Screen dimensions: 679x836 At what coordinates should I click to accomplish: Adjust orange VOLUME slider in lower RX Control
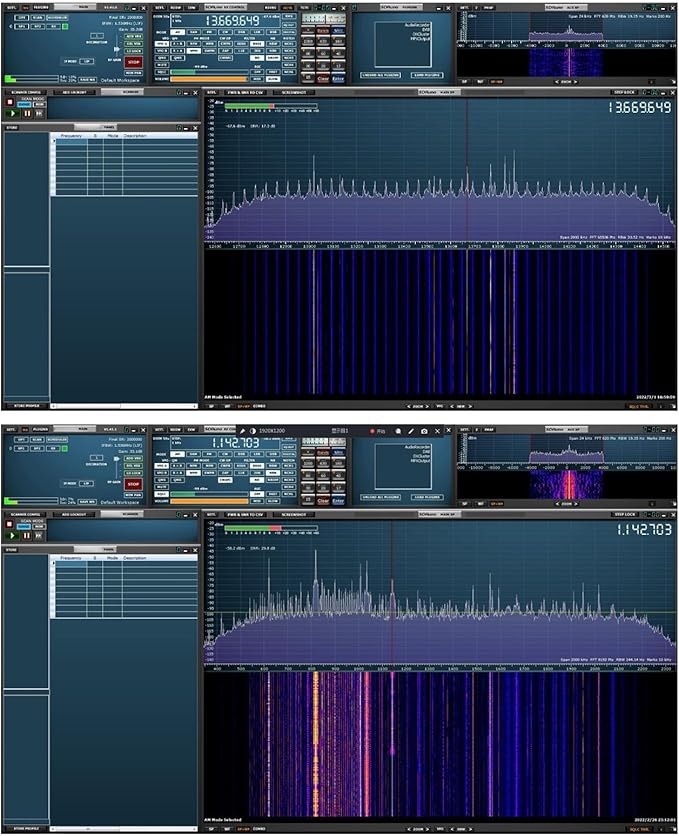click(209, 501)
